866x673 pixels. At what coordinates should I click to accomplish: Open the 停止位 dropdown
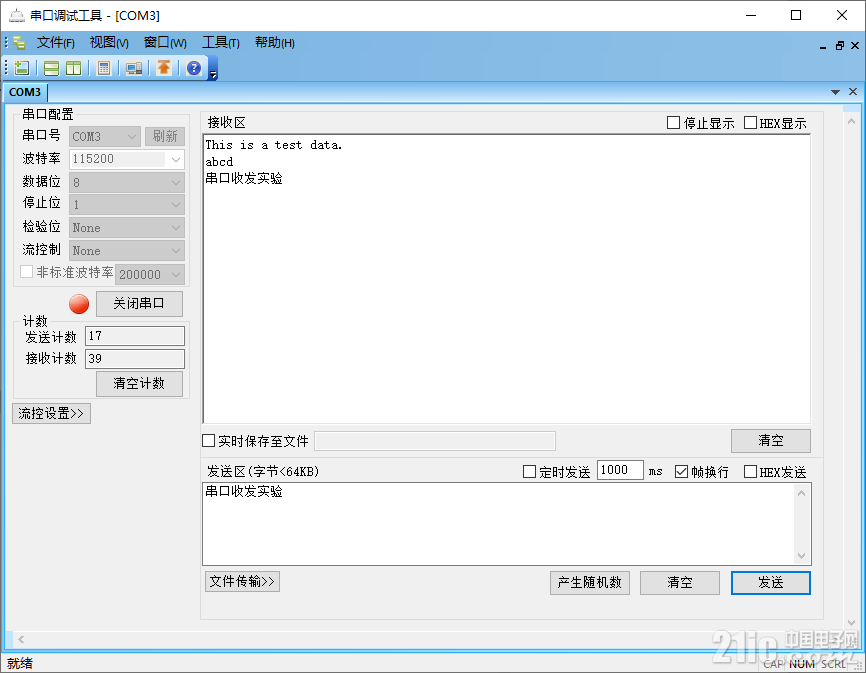tap(127, 205)
